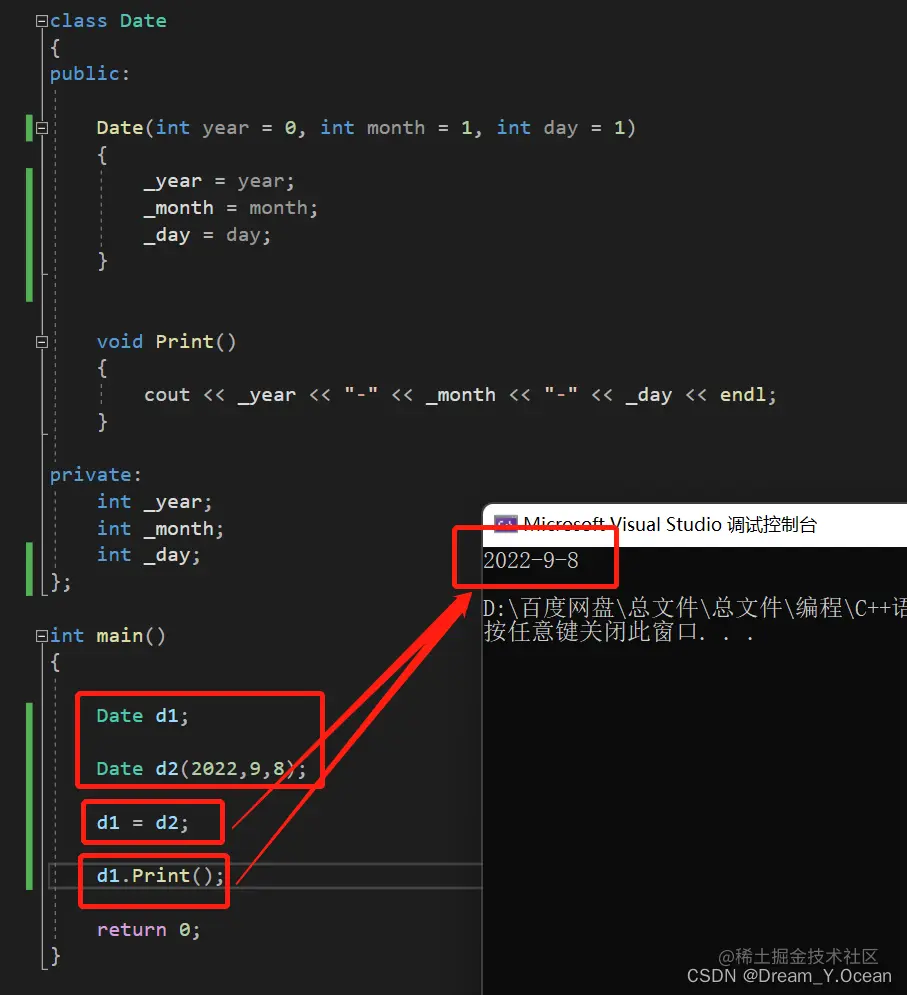
Task: Click the 'public:' access specifier
Action: coord(89,74)
